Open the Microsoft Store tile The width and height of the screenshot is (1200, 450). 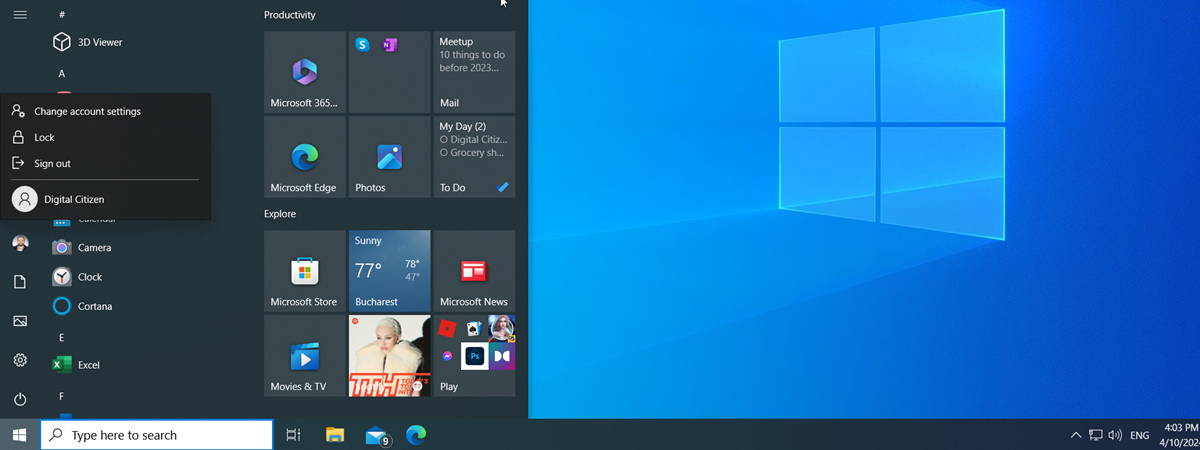[x=305, y=271]
